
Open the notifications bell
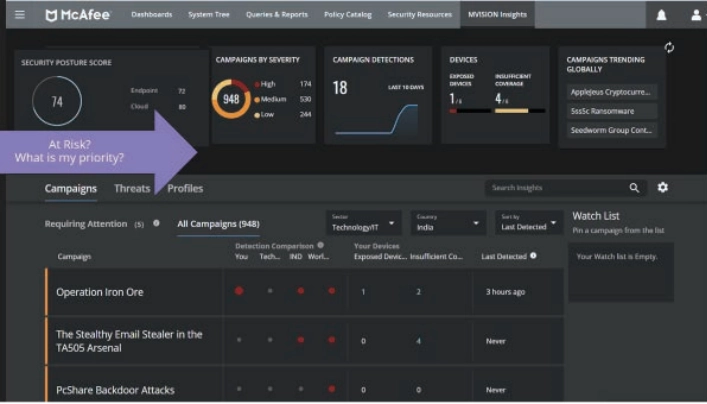661,15
